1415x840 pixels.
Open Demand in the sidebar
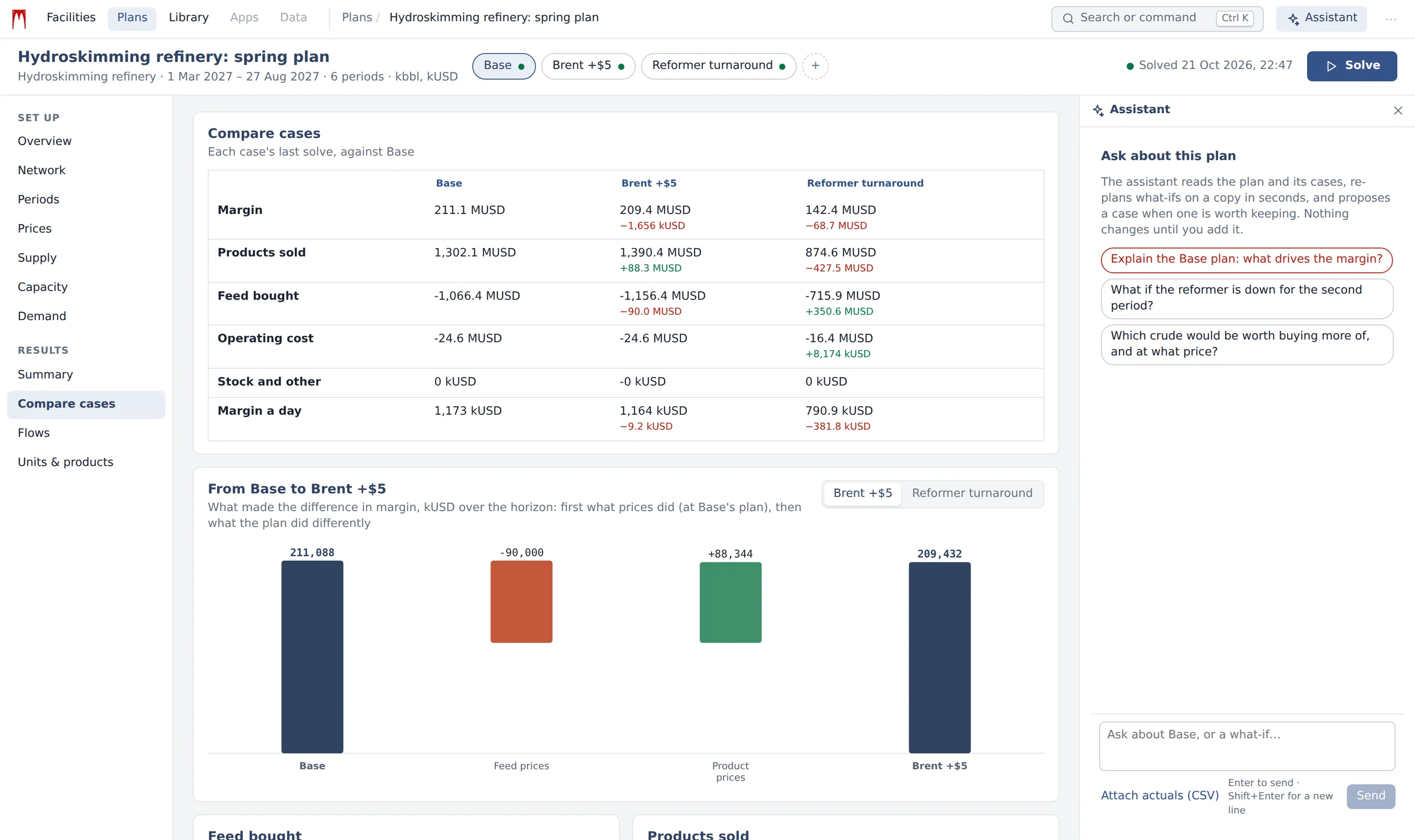coord(86,317)
